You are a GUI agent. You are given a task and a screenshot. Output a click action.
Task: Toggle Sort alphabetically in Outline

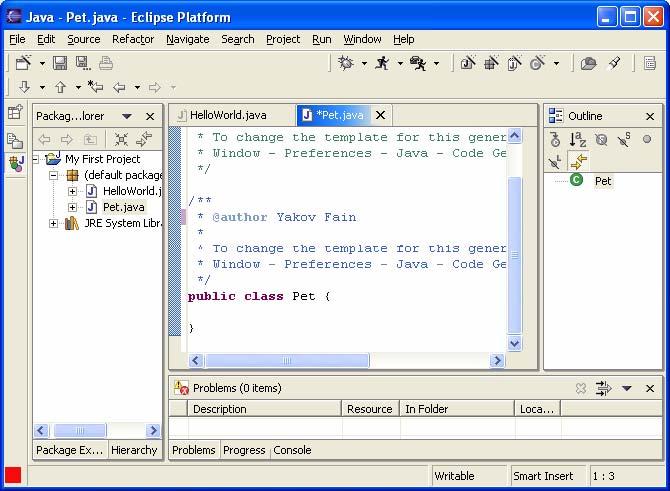[x=578, y=139]
